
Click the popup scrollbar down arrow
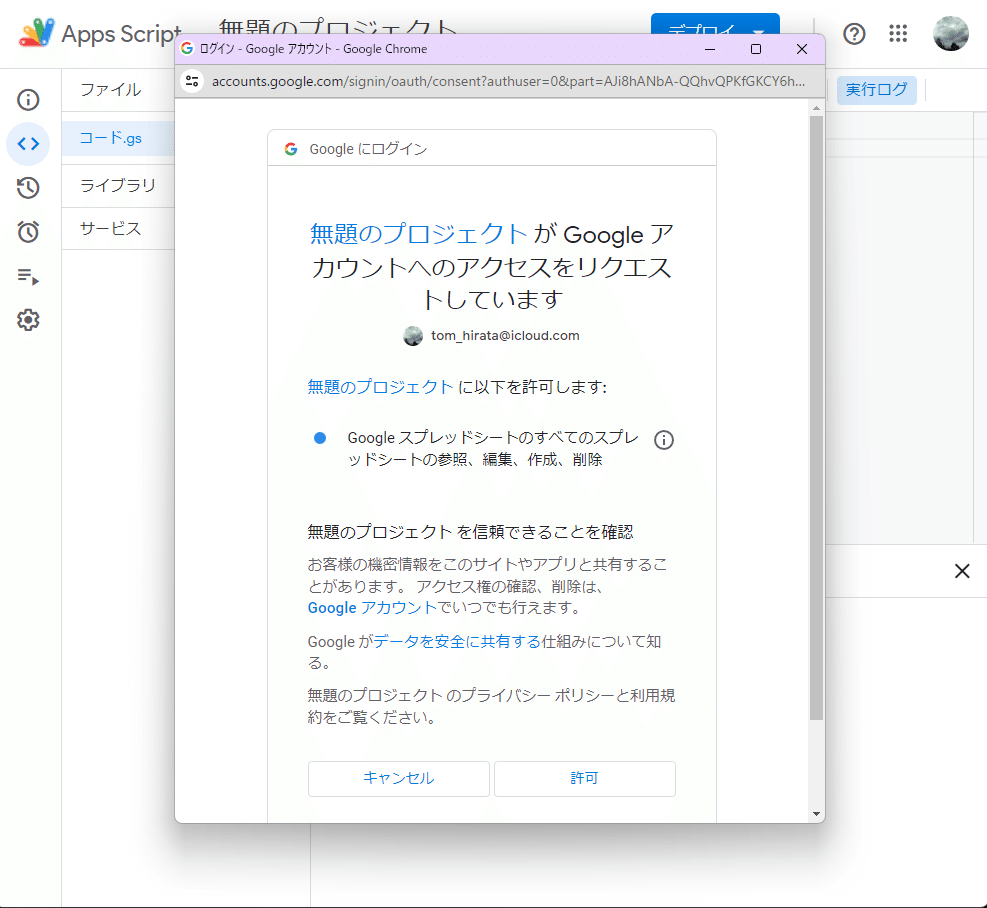(x=816, y=814)
